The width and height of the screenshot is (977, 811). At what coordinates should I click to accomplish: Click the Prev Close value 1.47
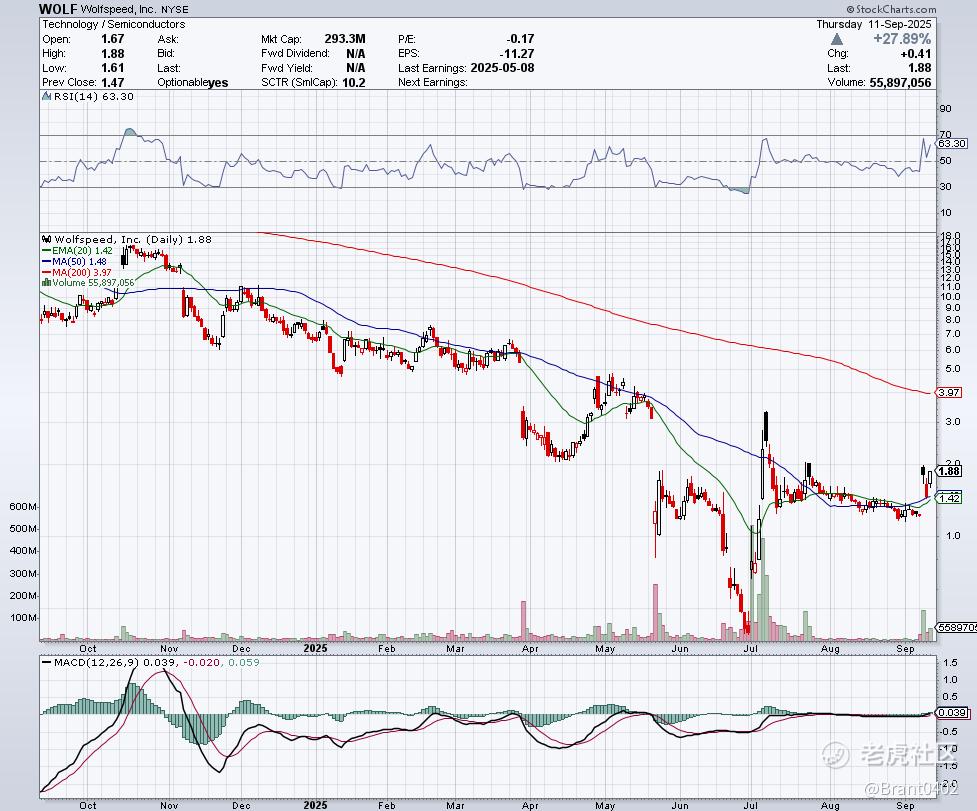coord(113,82)
